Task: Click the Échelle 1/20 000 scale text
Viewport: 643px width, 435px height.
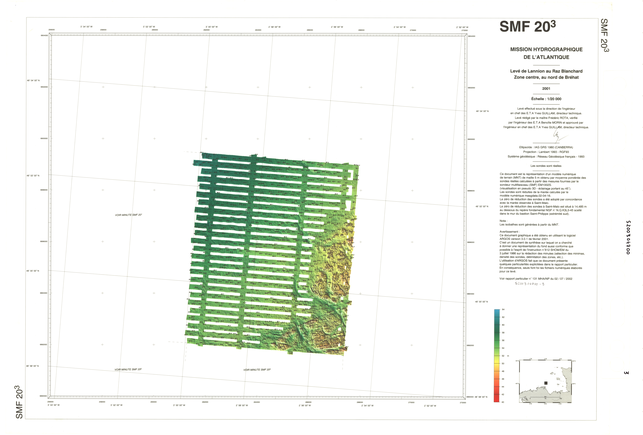Action: [x=546, y=99]
